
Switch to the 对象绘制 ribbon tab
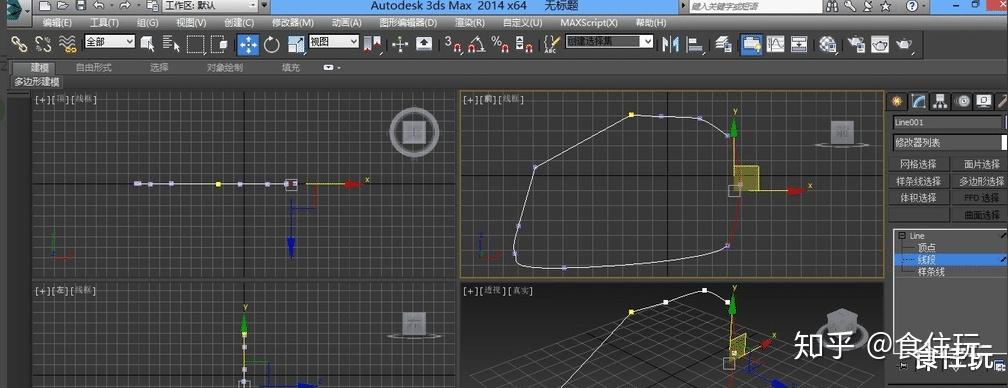224,67
